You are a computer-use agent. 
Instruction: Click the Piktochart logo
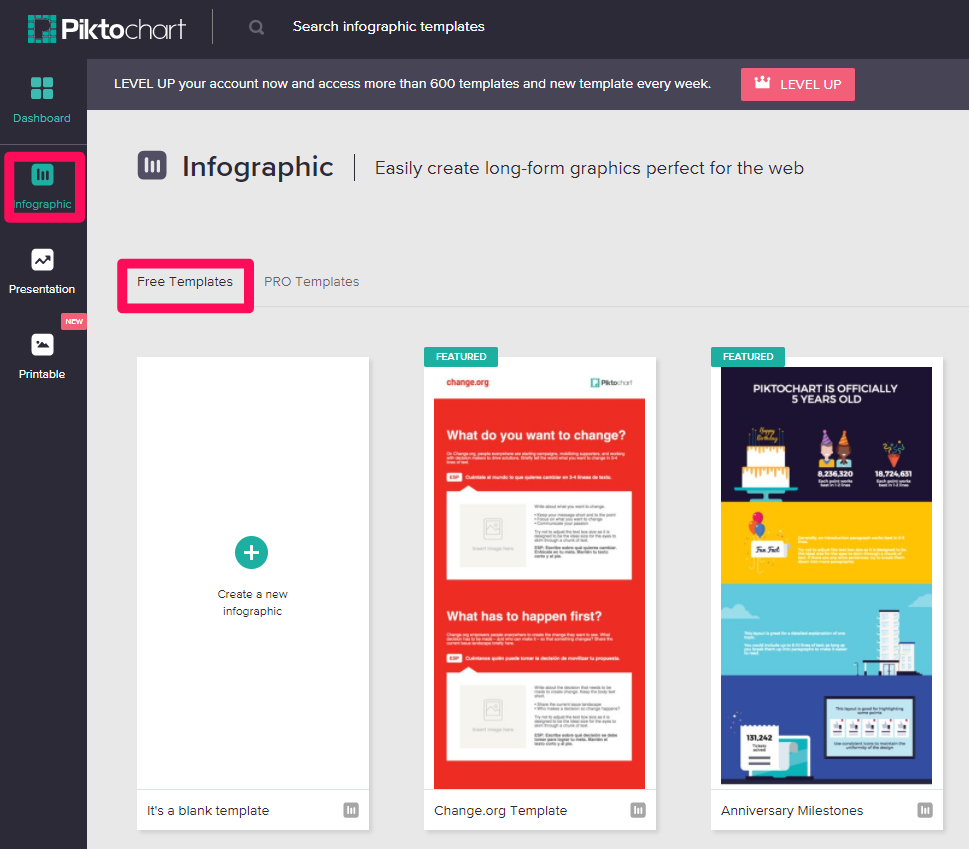pyautogui.click(x=106, y=28)
